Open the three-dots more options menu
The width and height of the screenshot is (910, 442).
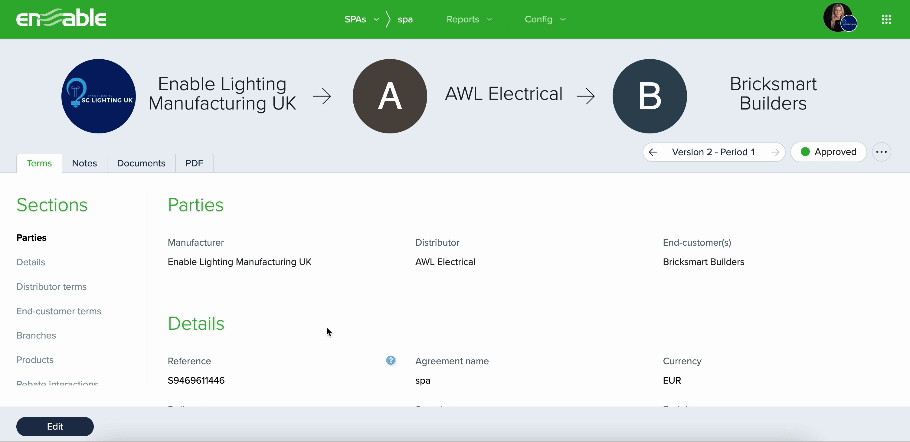[881, 152]
